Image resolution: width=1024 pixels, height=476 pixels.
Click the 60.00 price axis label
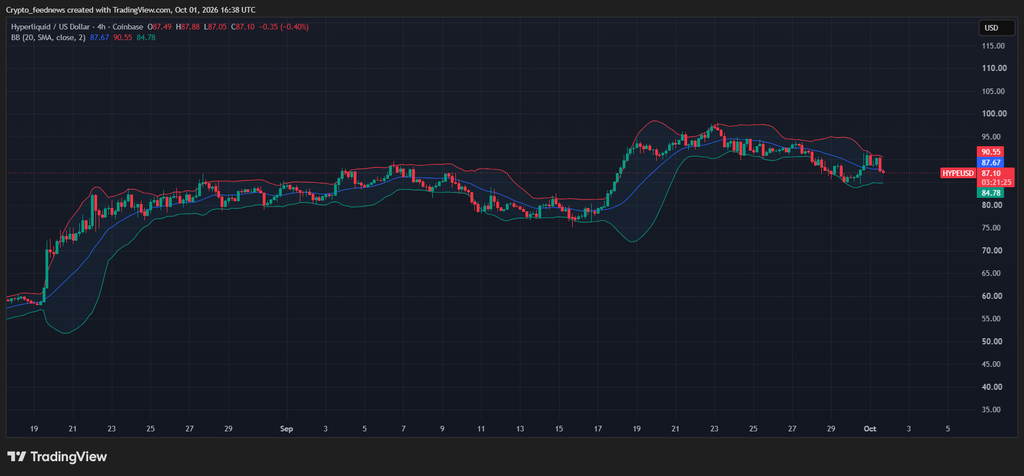[x=992, y=296]
